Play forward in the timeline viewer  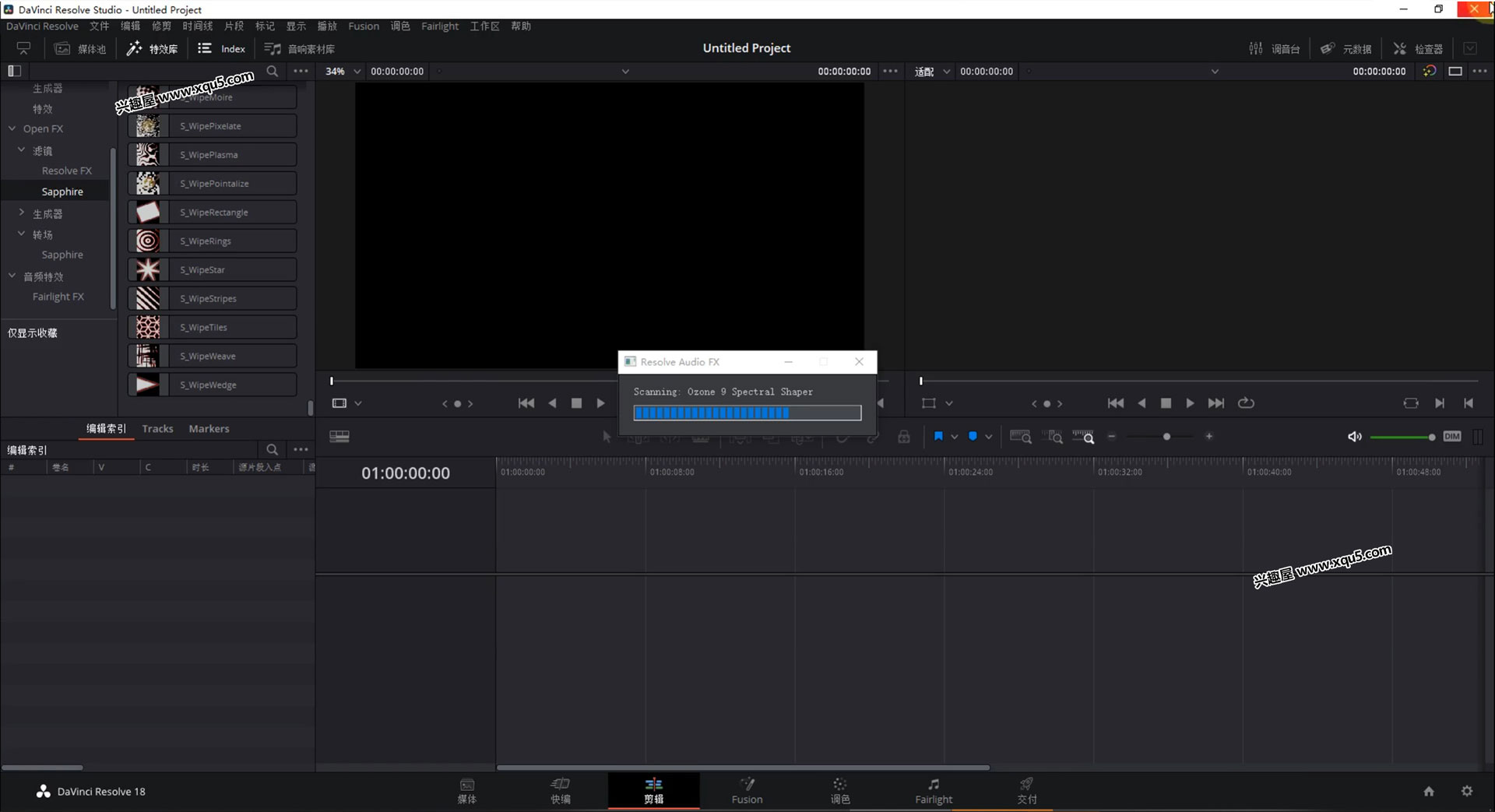point(1190,403)
